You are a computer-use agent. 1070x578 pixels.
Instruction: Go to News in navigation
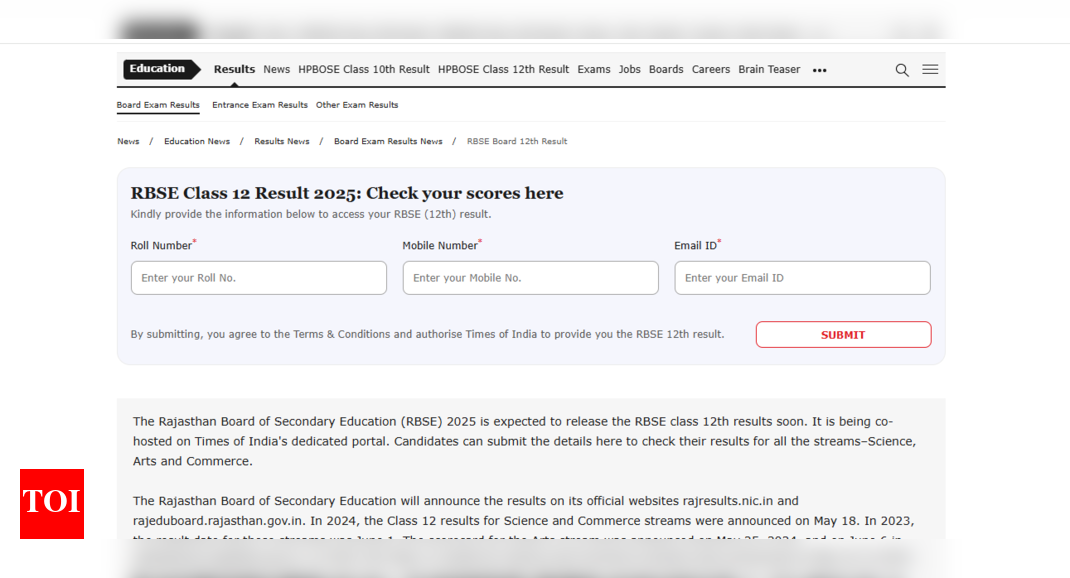click(276, 70)
